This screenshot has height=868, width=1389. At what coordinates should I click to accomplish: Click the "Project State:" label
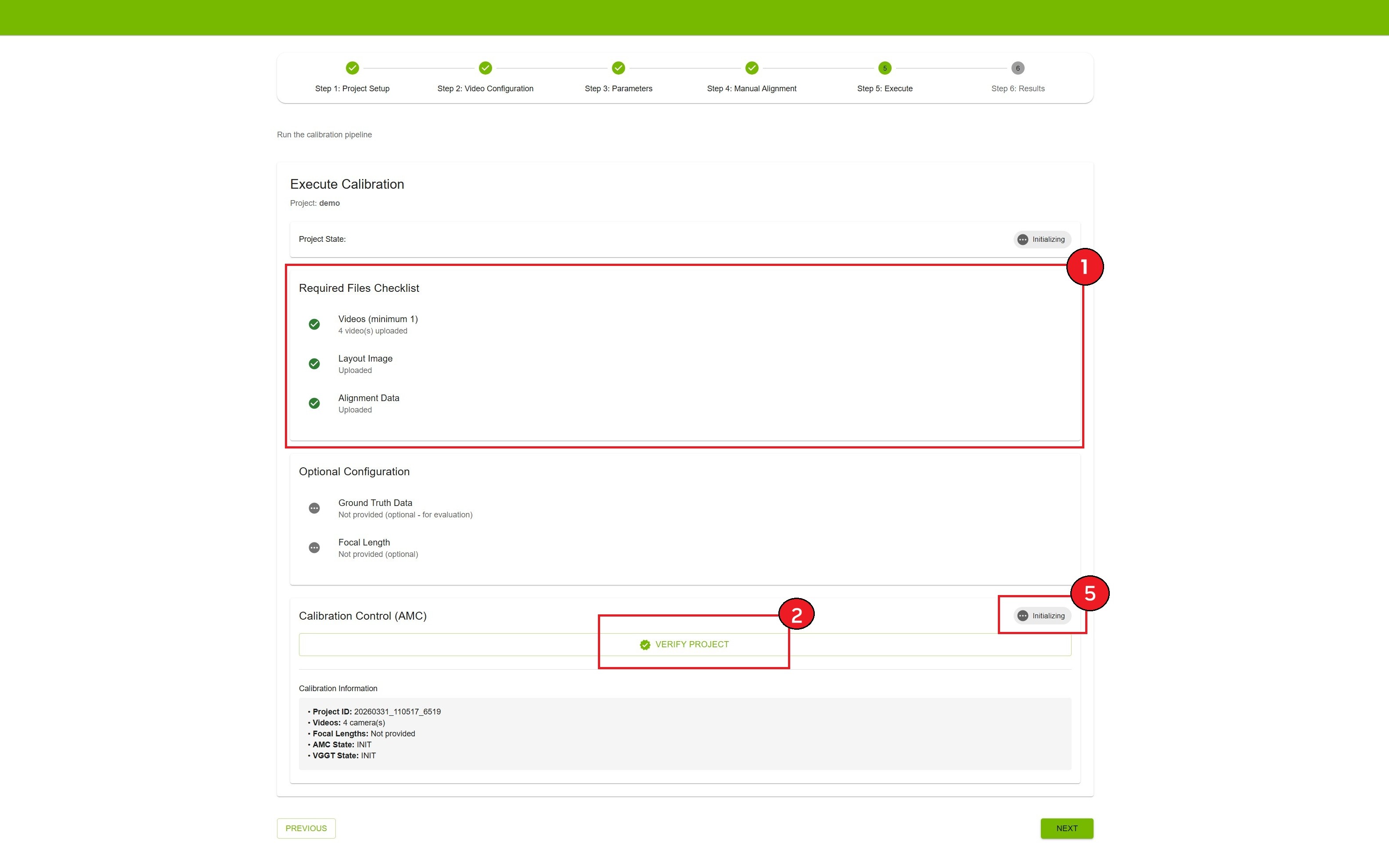(322, 240)
